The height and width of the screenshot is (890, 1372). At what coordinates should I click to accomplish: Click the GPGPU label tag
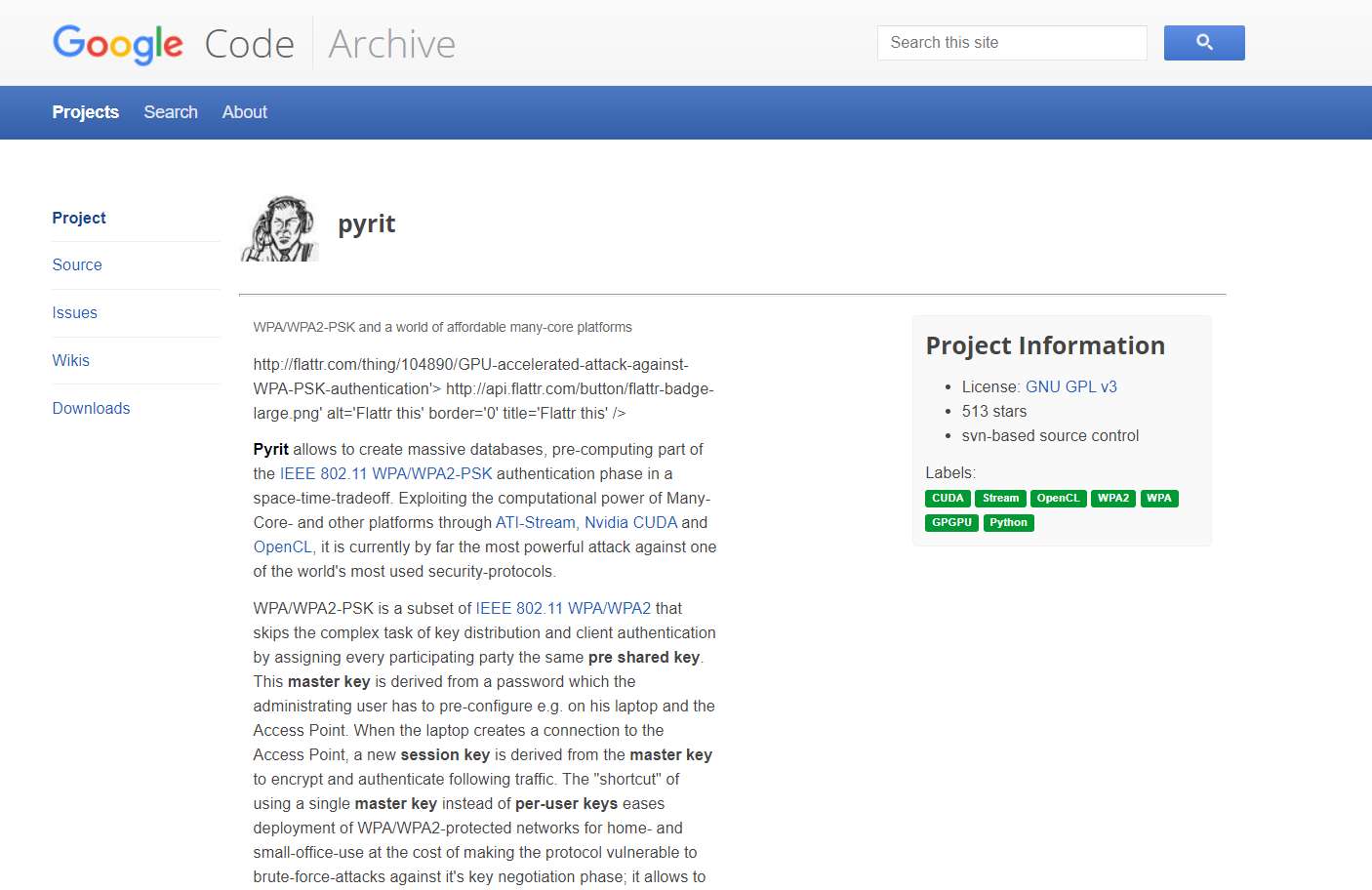[x=951, y=523]
